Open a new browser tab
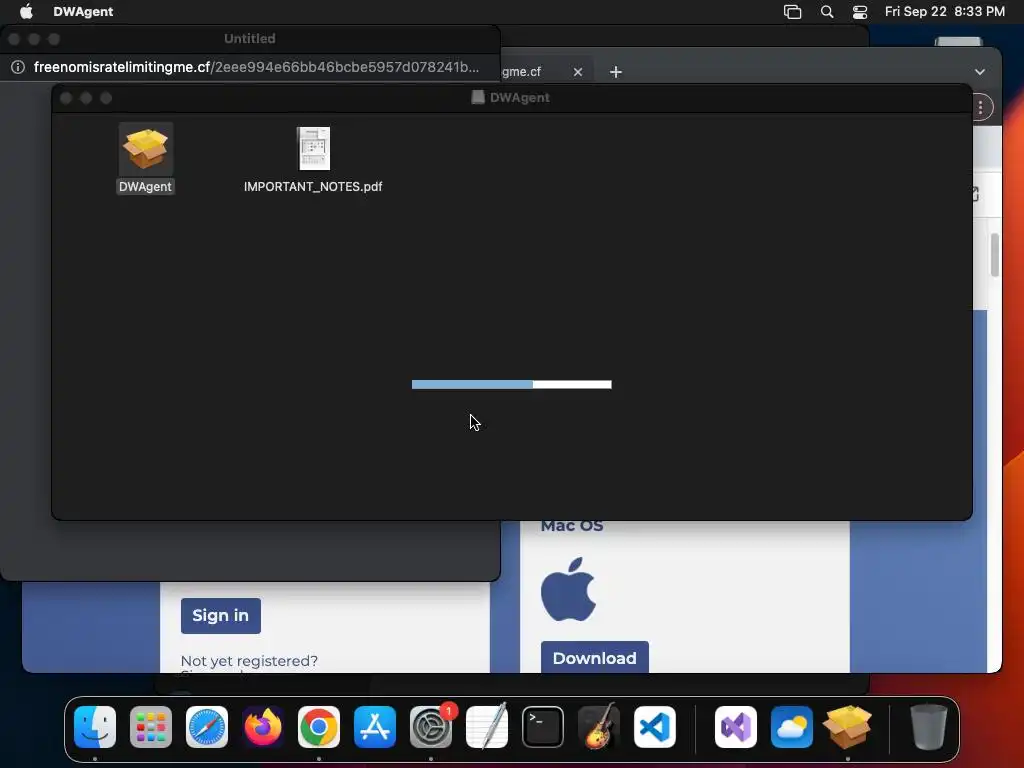The width and height of the screenshot is (1024, 768). 616,72
